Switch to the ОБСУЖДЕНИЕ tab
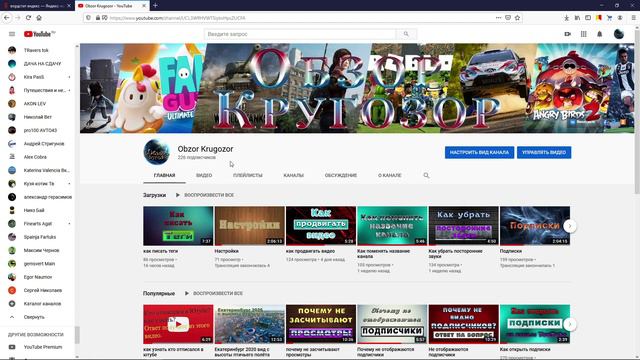This screenshot has width=640, height=360. (x=341, y=176)
